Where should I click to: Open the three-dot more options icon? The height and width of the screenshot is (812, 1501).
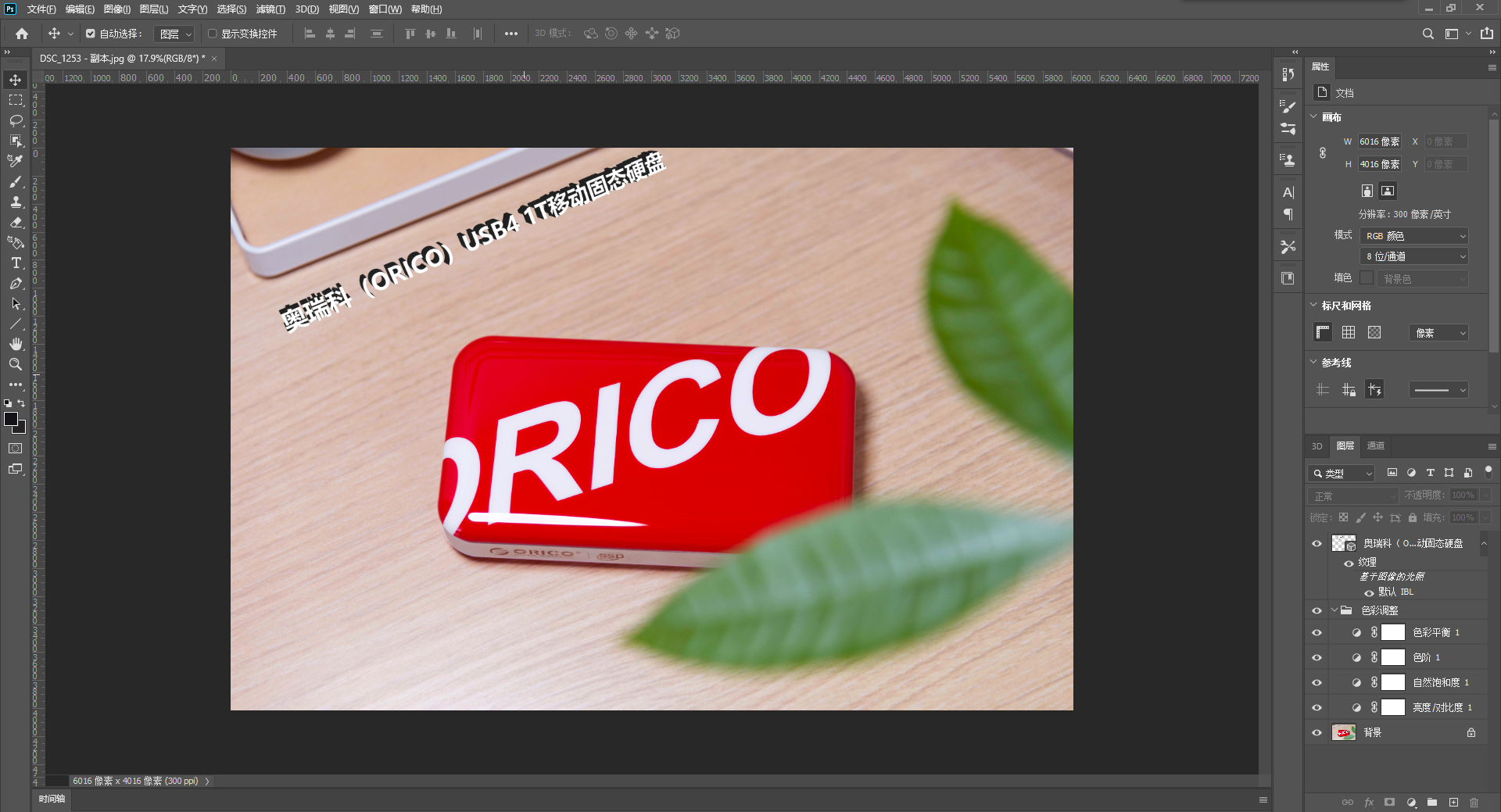pos(510,34)
